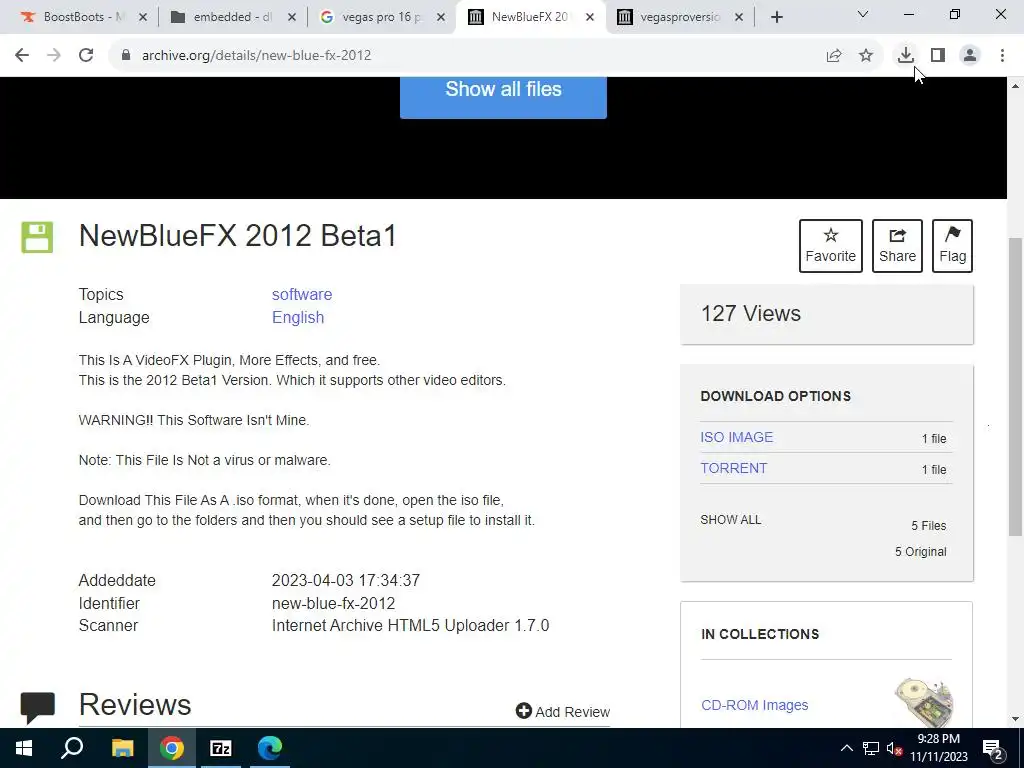Download the ISO IMAGE file
The image size is (1024, 768).
[737, 437]
